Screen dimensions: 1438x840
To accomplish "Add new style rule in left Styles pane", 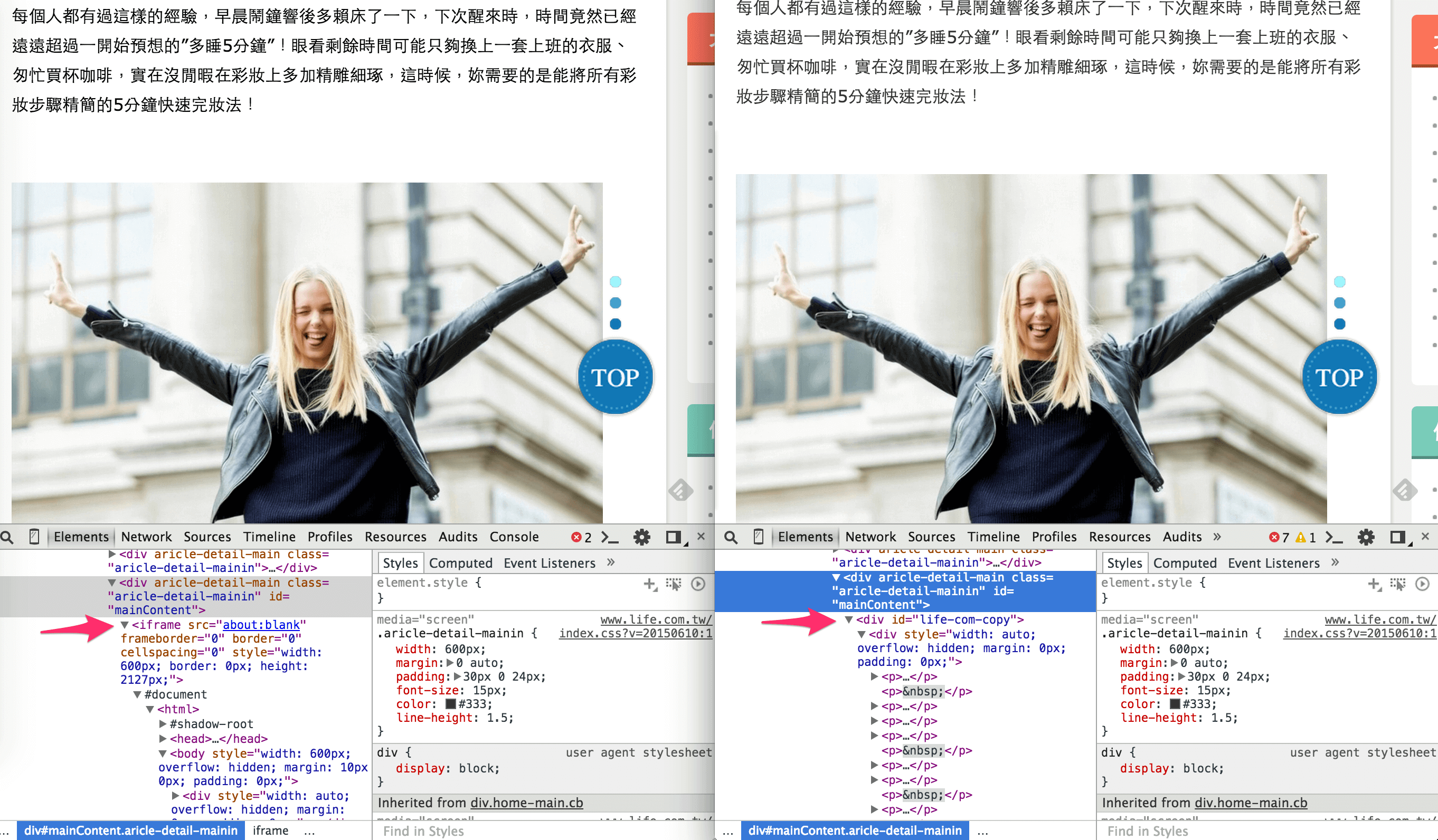I will pyautogui.click(x=649, y=584).
